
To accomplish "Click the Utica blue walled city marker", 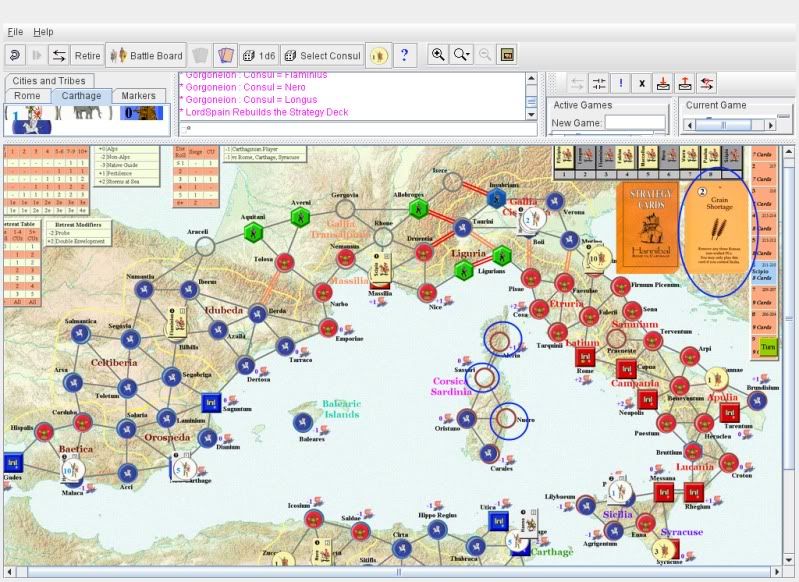I will tap(498, 521).
